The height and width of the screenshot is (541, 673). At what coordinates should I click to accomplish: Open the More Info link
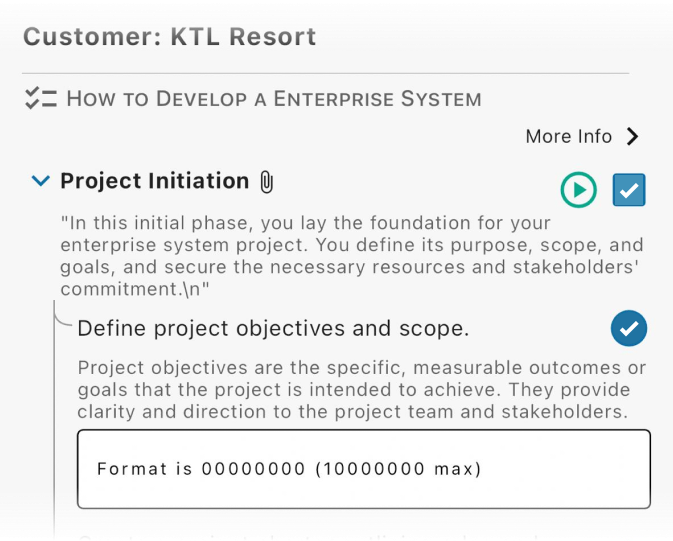coord(568,137)
